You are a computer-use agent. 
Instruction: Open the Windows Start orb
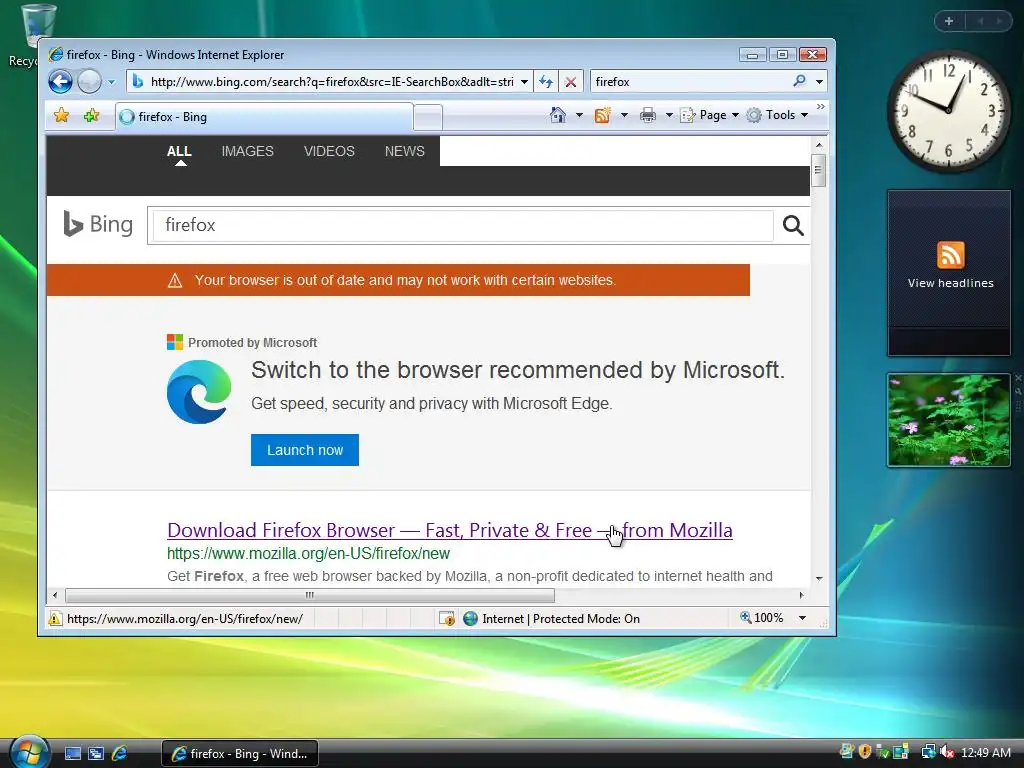(x=29, y=752)
